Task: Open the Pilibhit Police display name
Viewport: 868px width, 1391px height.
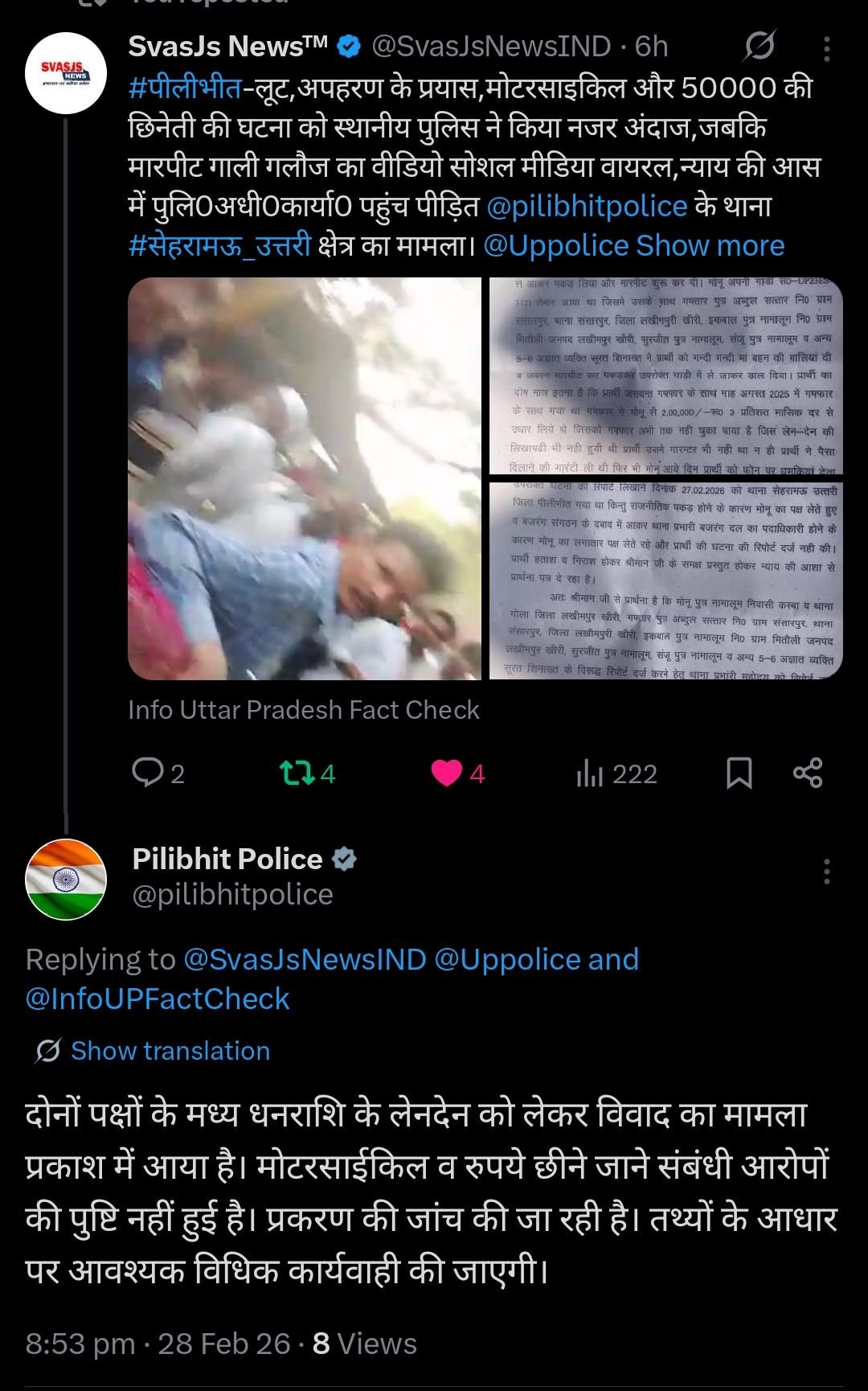Action: coord(227,859)
